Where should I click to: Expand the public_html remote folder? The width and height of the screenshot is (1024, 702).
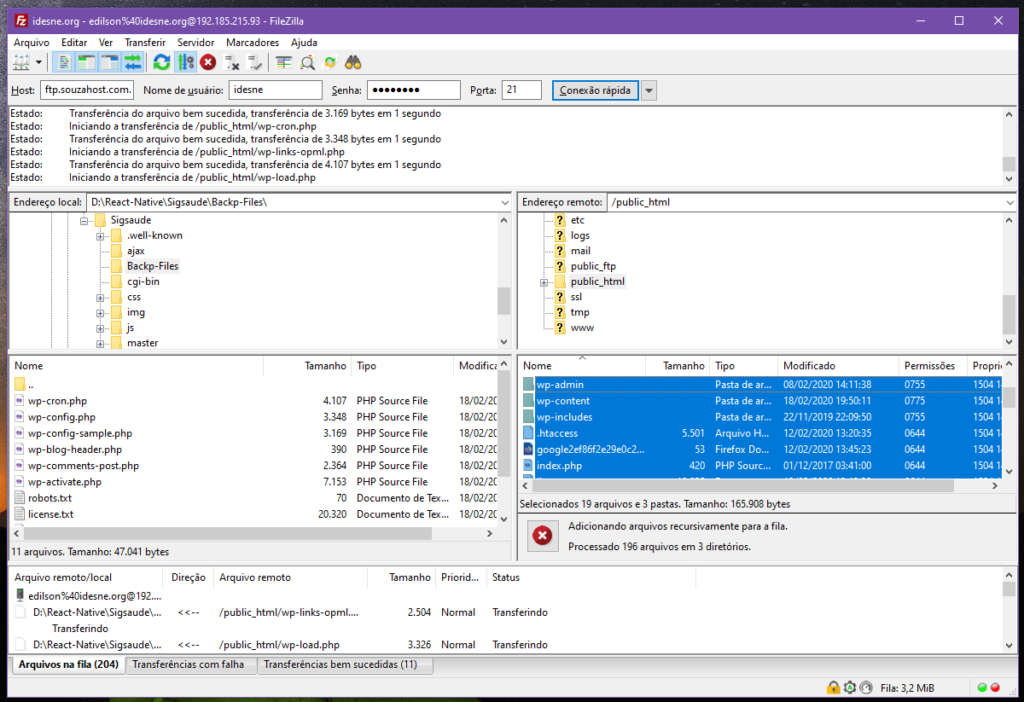pyautogui.click(x=544, y=282)
